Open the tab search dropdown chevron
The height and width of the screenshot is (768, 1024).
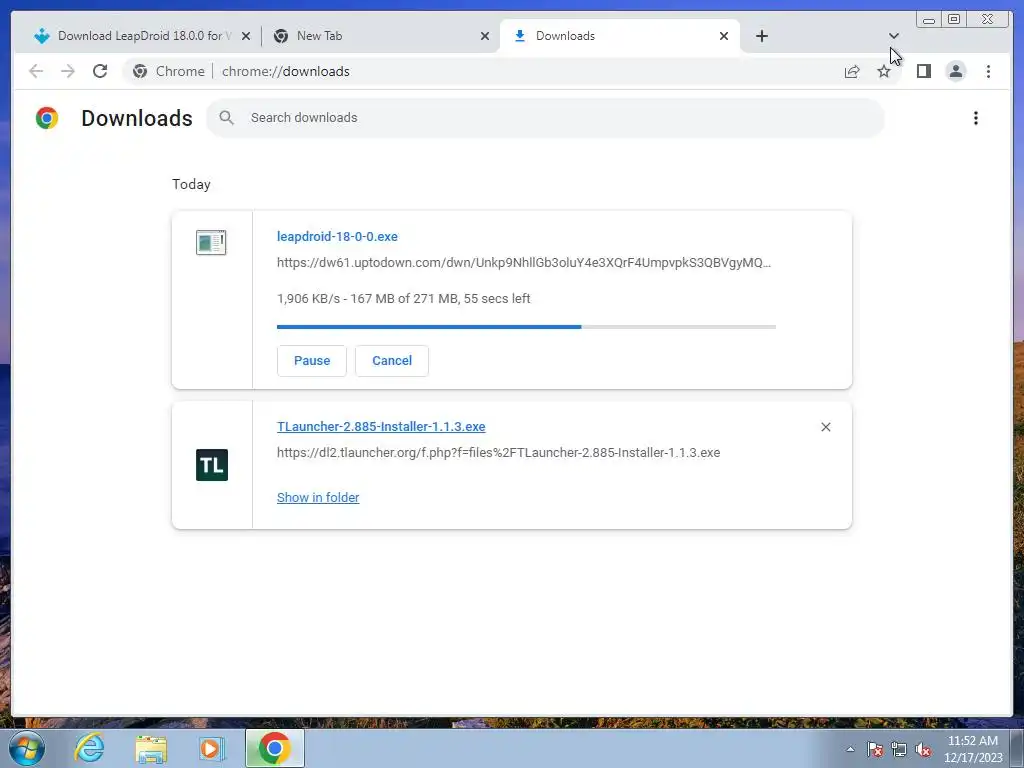[894, 36]
